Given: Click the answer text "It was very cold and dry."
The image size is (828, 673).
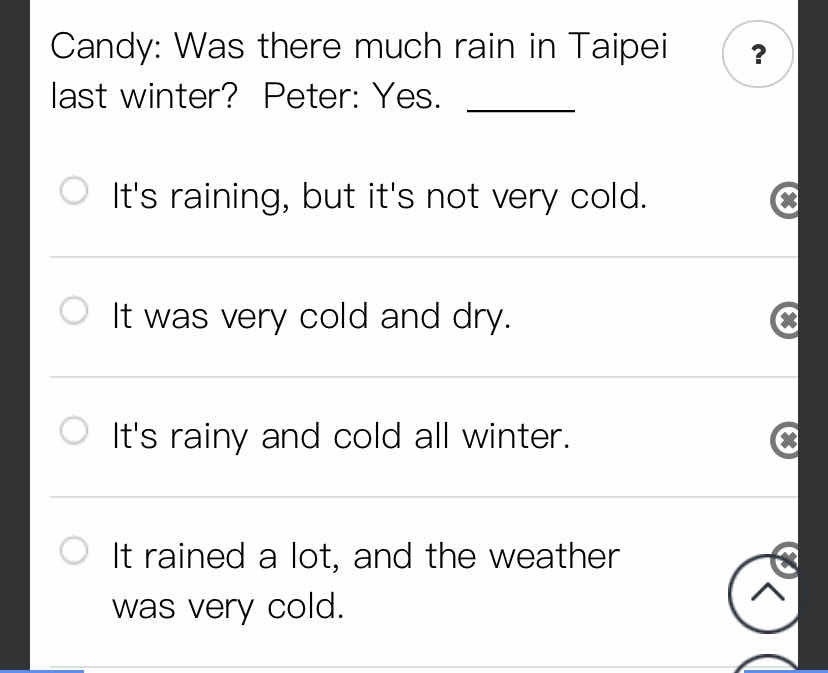Looking at the screenshot, I should pos(311,317).
